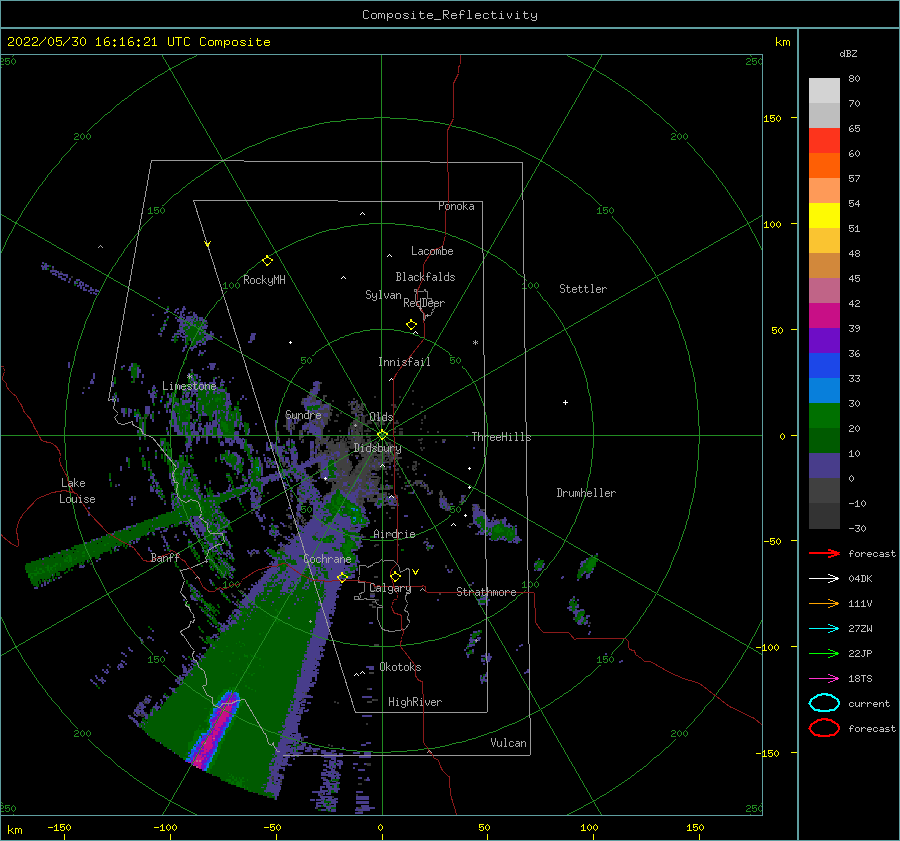Click the HighRiver town label
The image size is (900, 841).
point(415,702)
